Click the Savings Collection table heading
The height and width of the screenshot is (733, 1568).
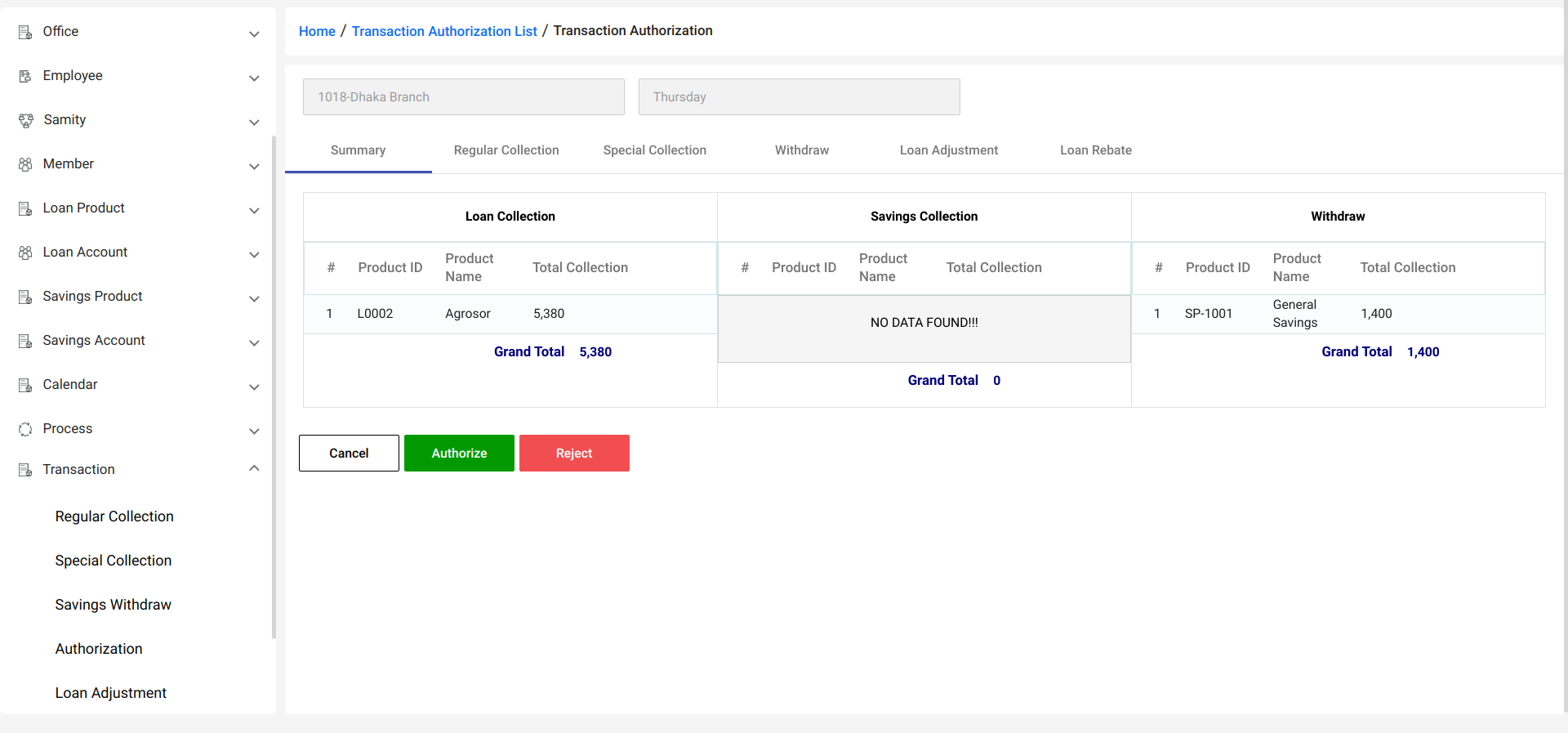coord(924,217)
